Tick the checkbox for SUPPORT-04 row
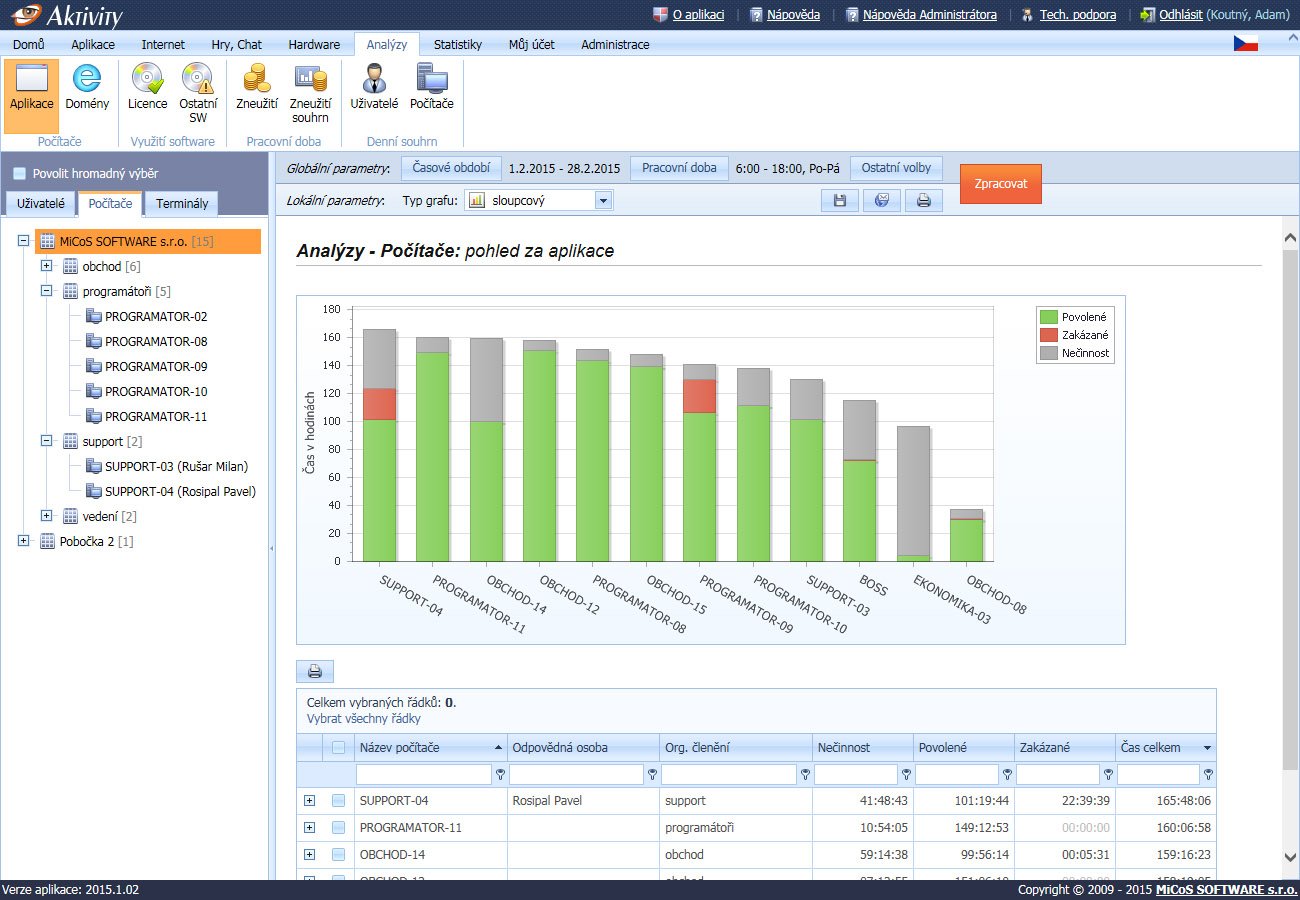1300x900 pixels. pos(339,800)
